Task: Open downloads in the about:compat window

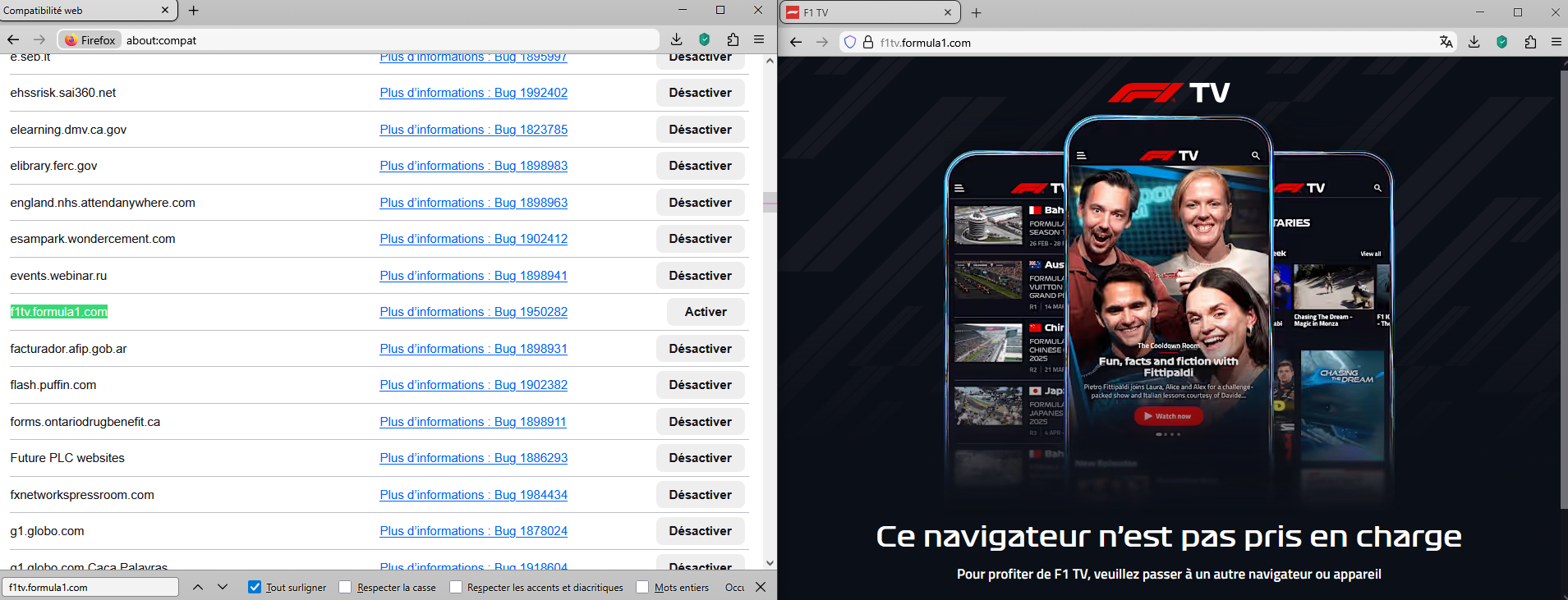Action: [x=676, y=39]
